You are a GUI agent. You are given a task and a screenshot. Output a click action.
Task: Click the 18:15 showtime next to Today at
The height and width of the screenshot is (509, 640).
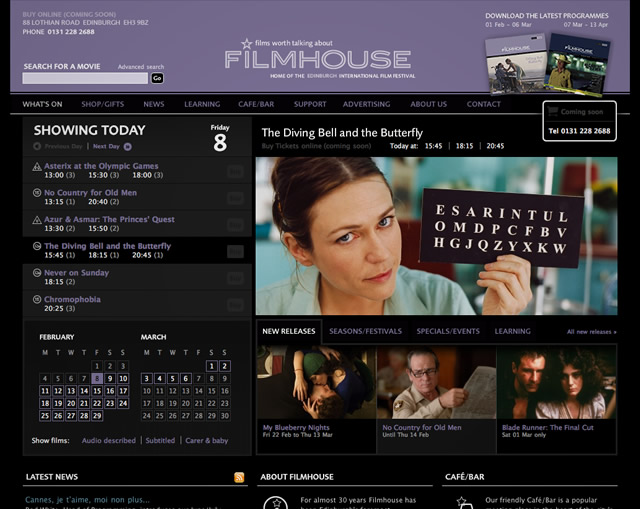[x=464, y=146]
